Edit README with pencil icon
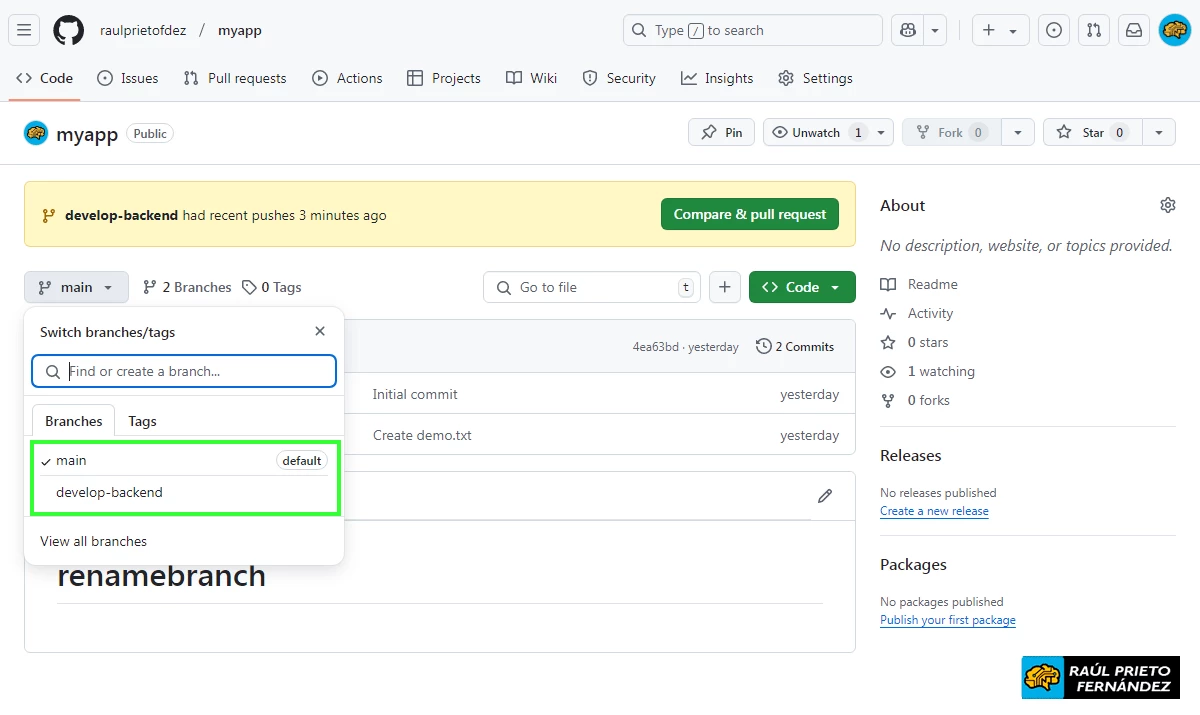 [825, 496]
